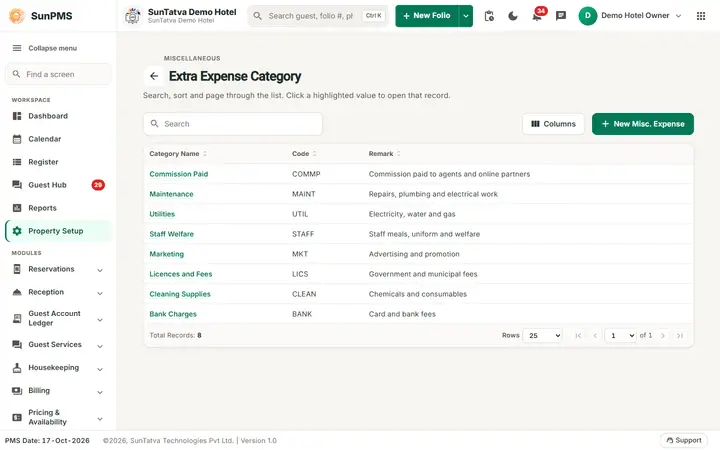The height and width of the screenshot is (450, 720).
Task: Go to the first page arrow
Action: click(578, 336)
